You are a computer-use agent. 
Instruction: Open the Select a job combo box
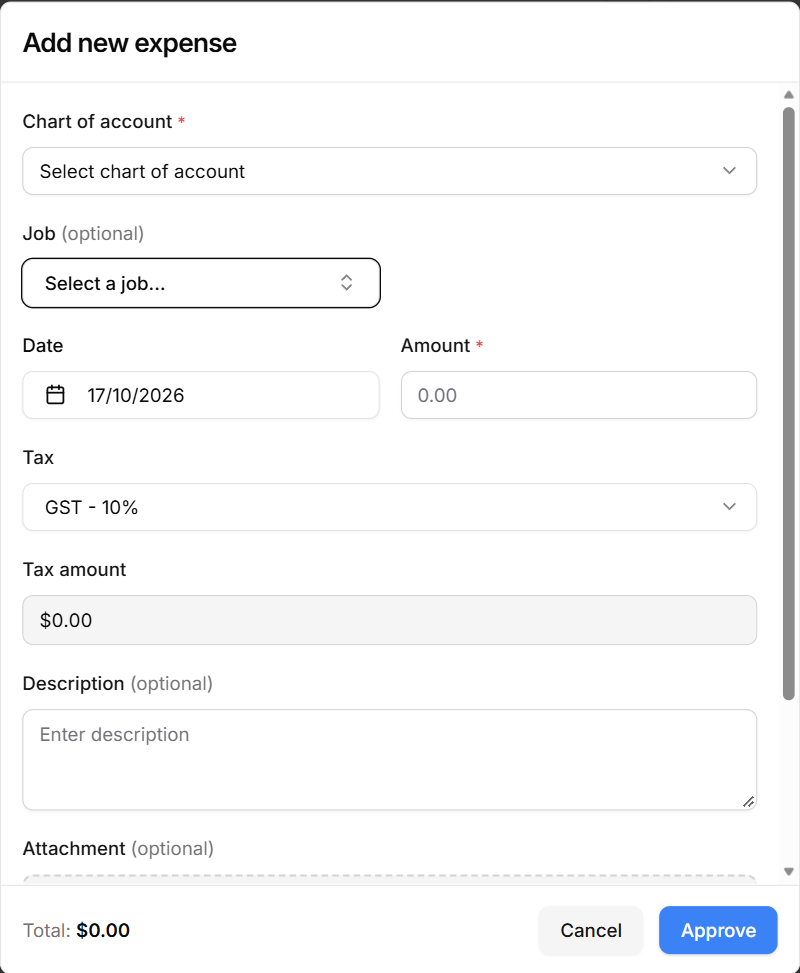201,283
